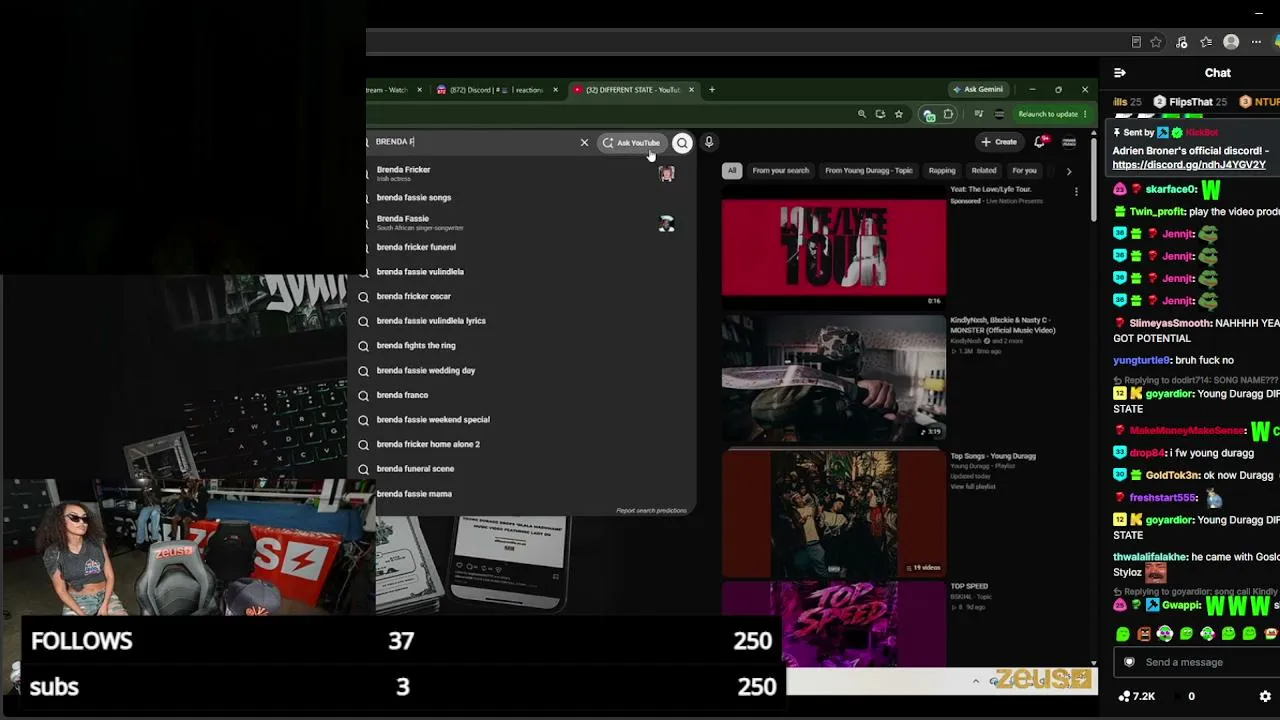Open the MONSTER official music video thumbnail
Viewport: 1280px width, 720px height.
pyautogui.click(x=833, y=377)
